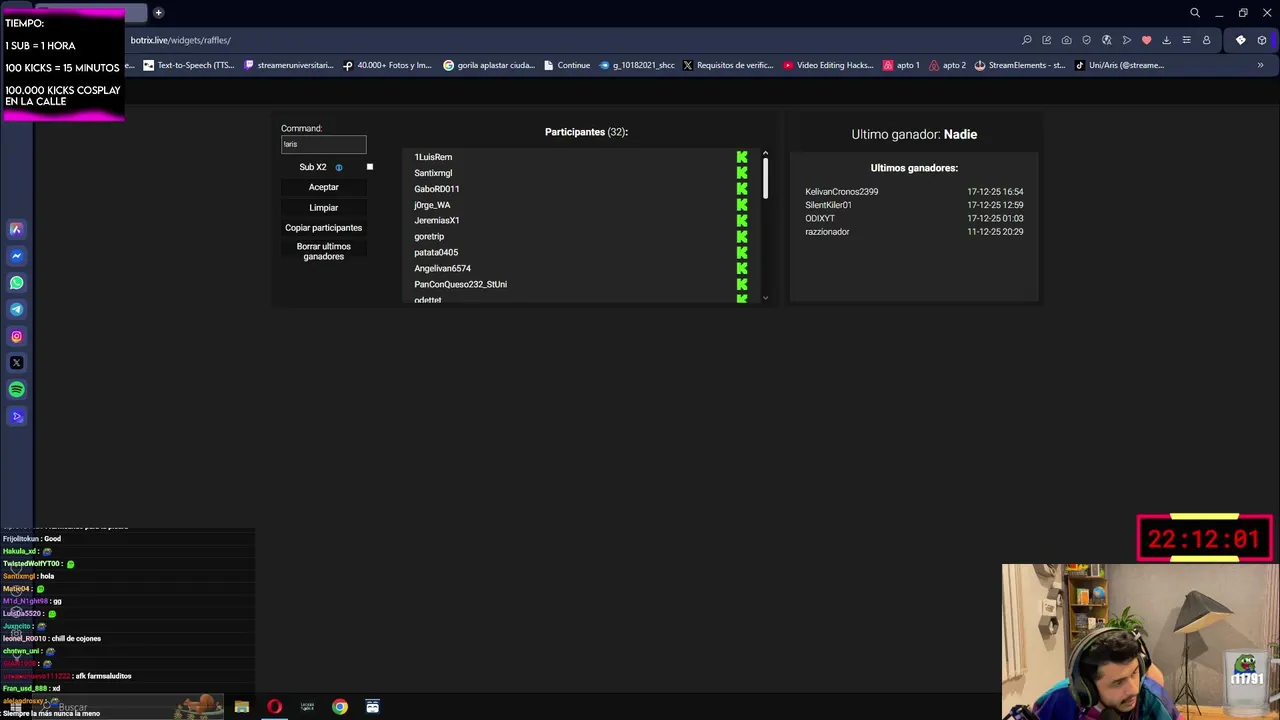1280x720 pixels.
Task: Open the X (Twitter) sidebar icon
Action: pyautogui.click(x=16, y=363)
